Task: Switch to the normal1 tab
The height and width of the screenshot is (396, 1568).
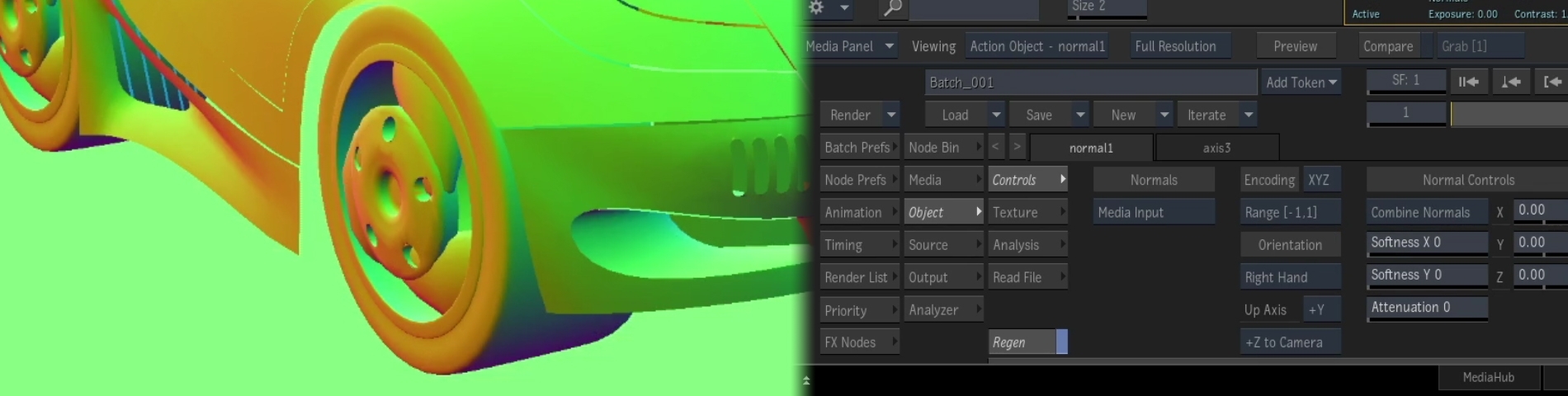Action: click(1091, 148)
